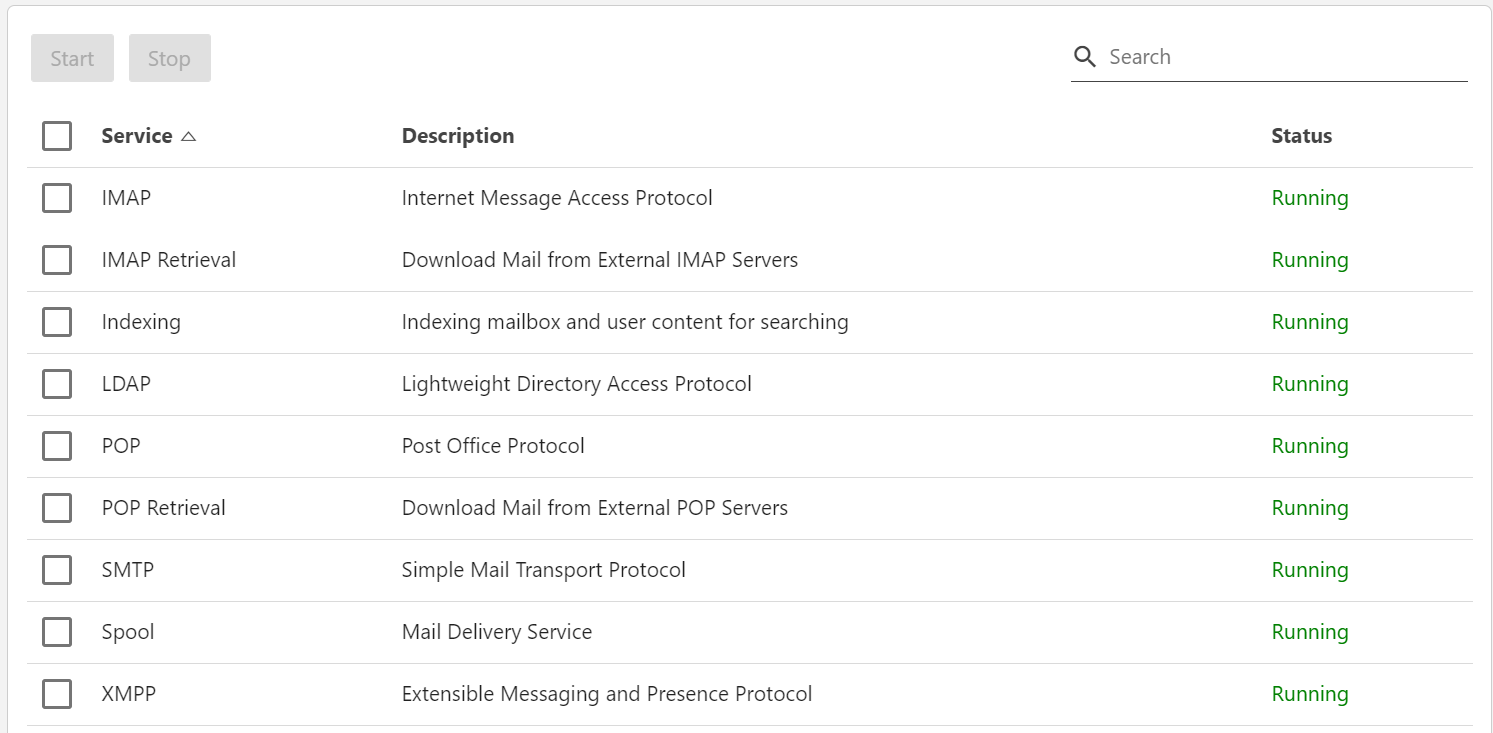Select the Lightweight Directory Access Protocol description
The height and width of the screenshot is (733, 1493).
tap(576, 384)
